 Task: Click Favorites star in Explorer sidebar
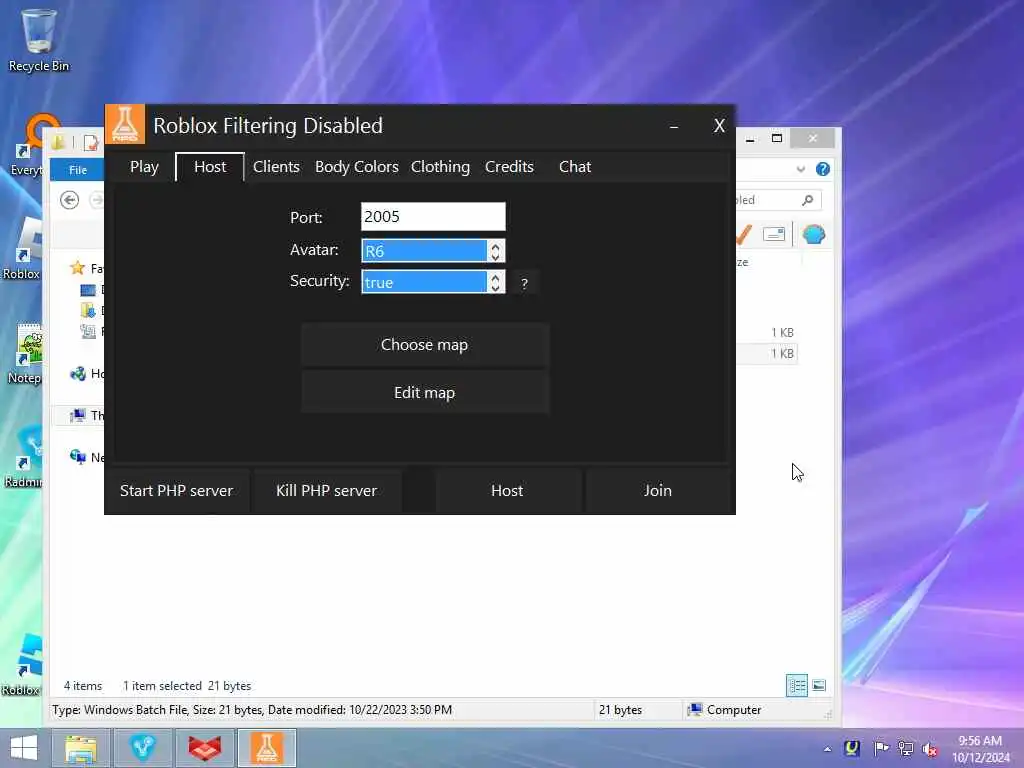(78, 268)
